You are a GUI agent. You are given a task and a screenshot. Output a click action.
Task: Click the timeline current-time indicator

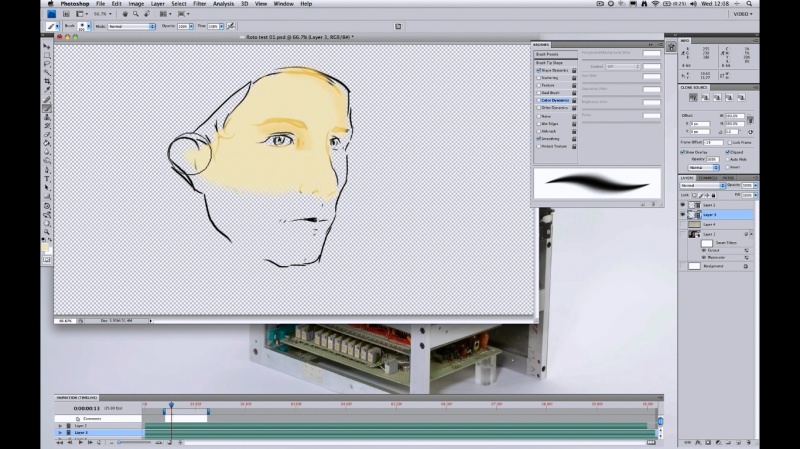pos(171,405)
